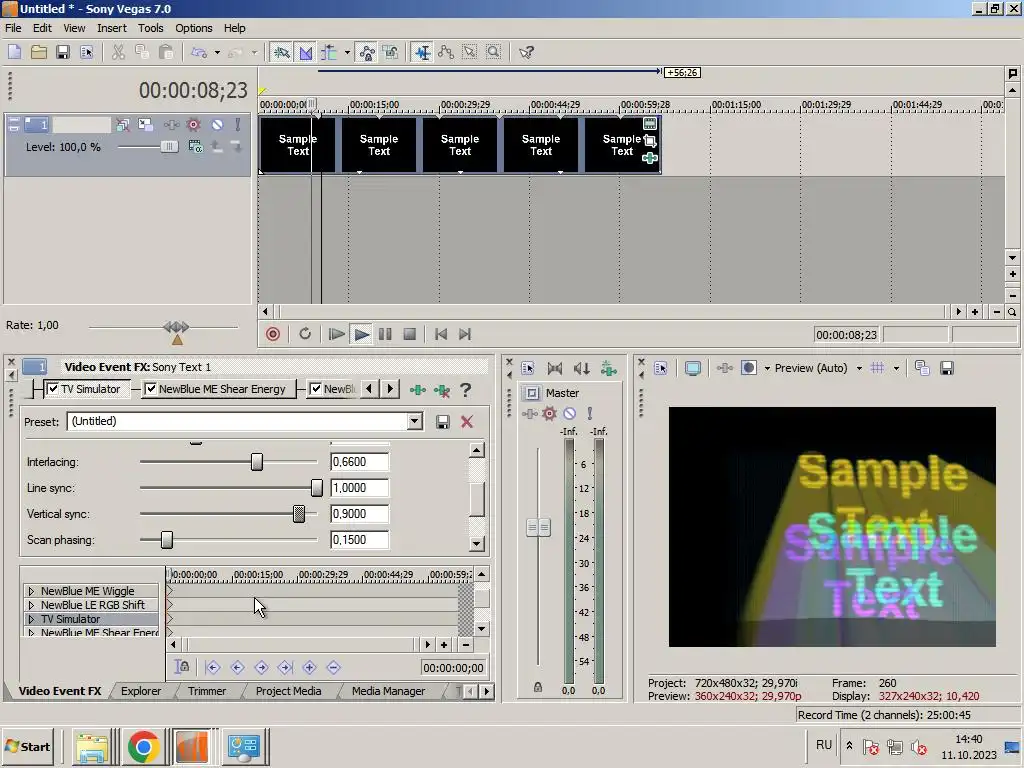Screen dimensions: 1024x768
Task: Jump to first keyframe
Action: pyautogui.click(x=213, y=667)
